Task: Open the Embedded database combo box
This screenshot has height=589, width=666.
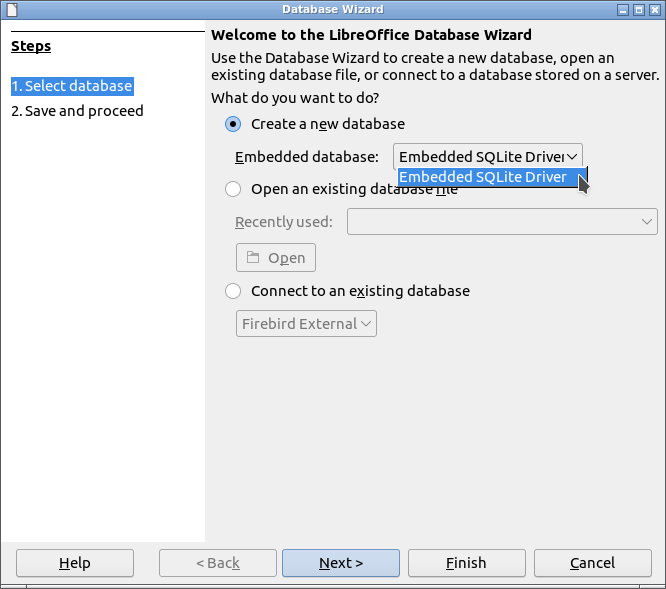Action: (488, 157)
